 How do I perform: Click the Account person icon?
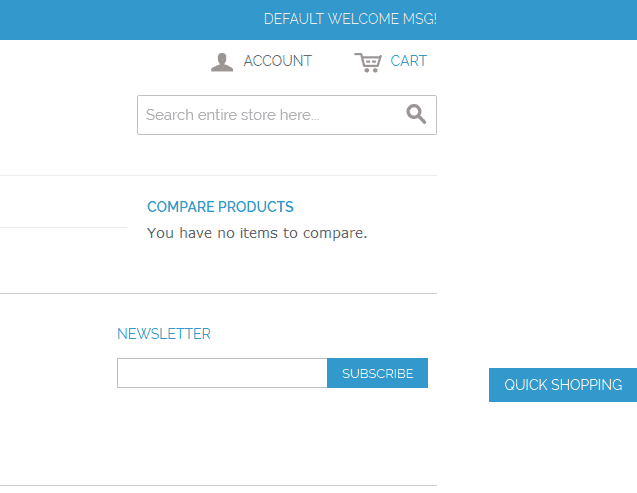tap(222, 62)
